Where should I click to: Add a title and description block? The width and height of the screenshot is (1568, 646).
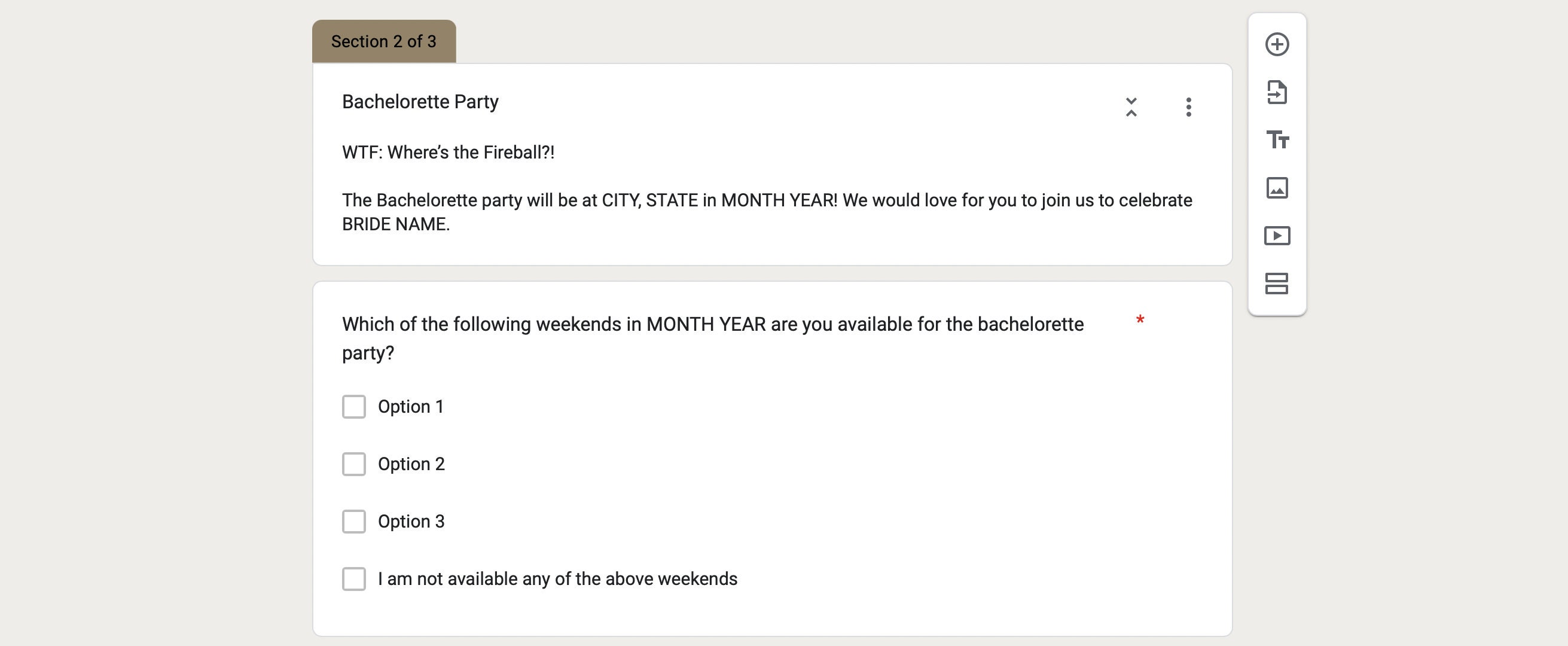pyautogui.click(x=1277, y=140)
